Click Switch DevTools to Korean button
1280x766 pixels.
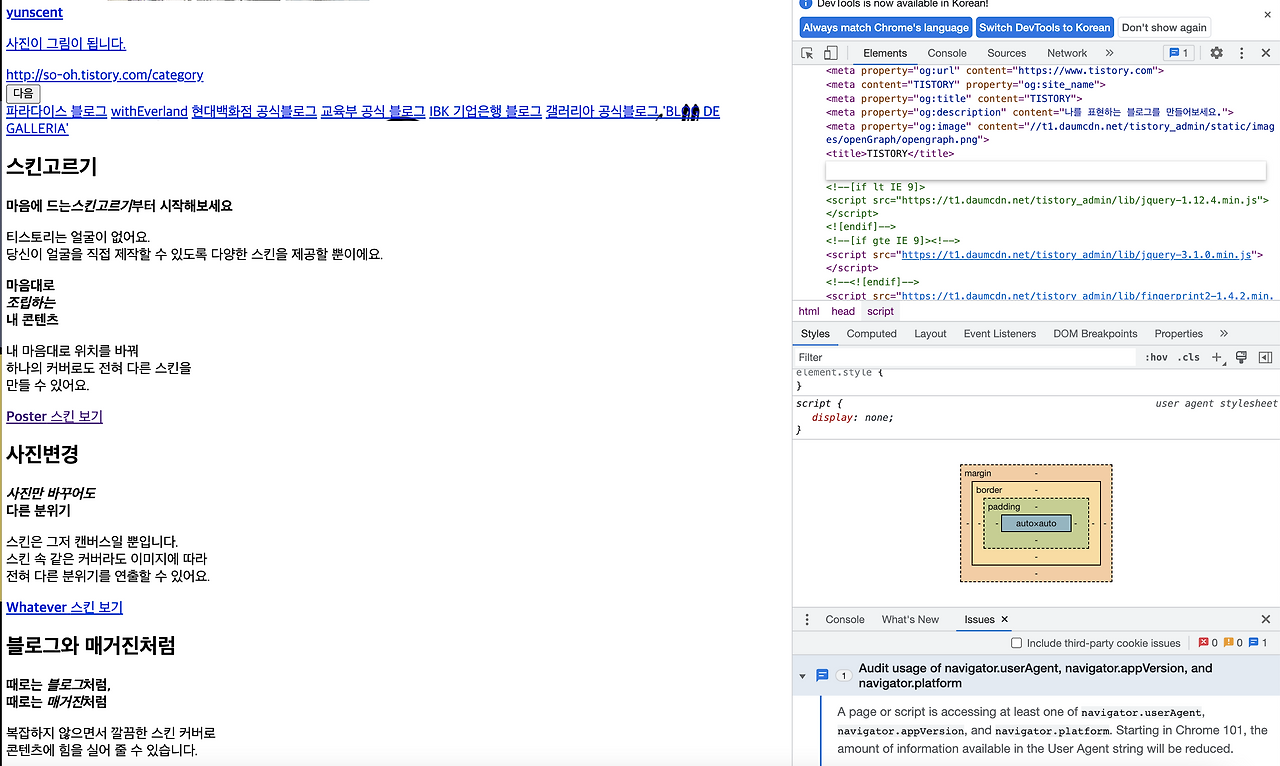click(1044, 28)
